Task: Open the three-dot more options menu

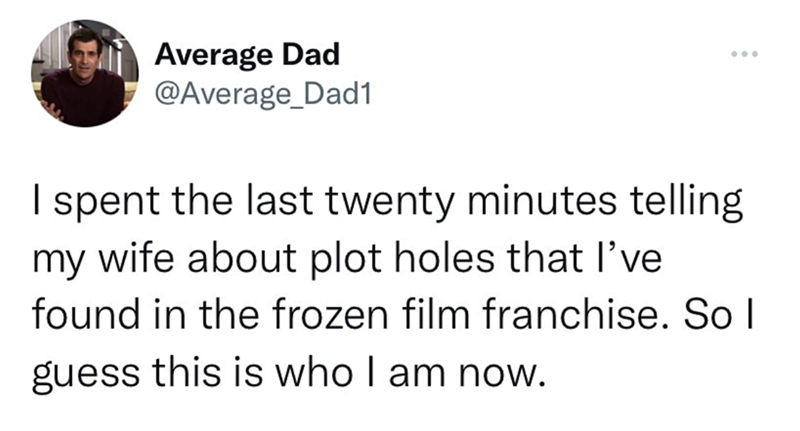Action: point(745,52)
